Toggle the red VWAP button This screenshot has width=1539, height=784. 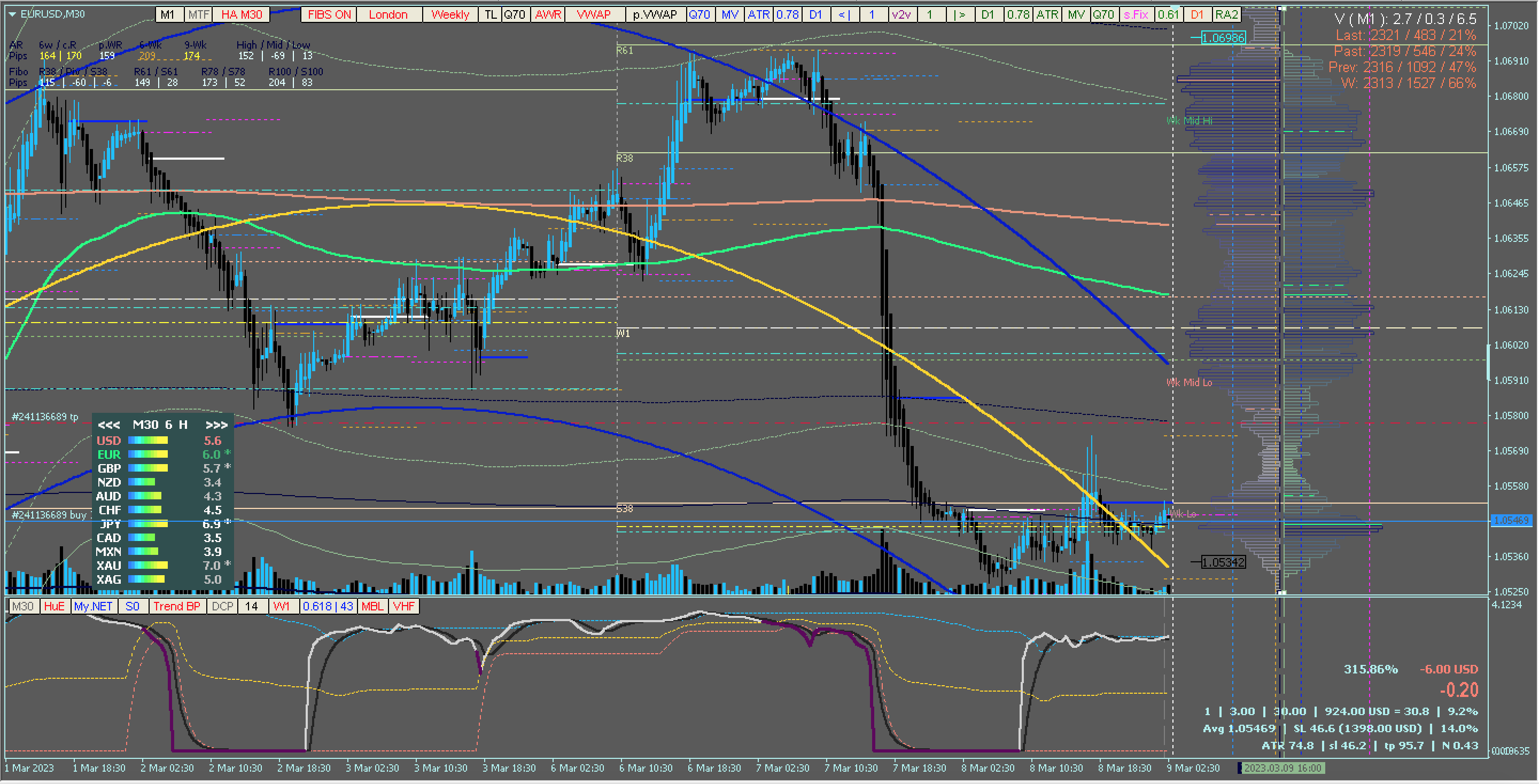click(593, 14)
